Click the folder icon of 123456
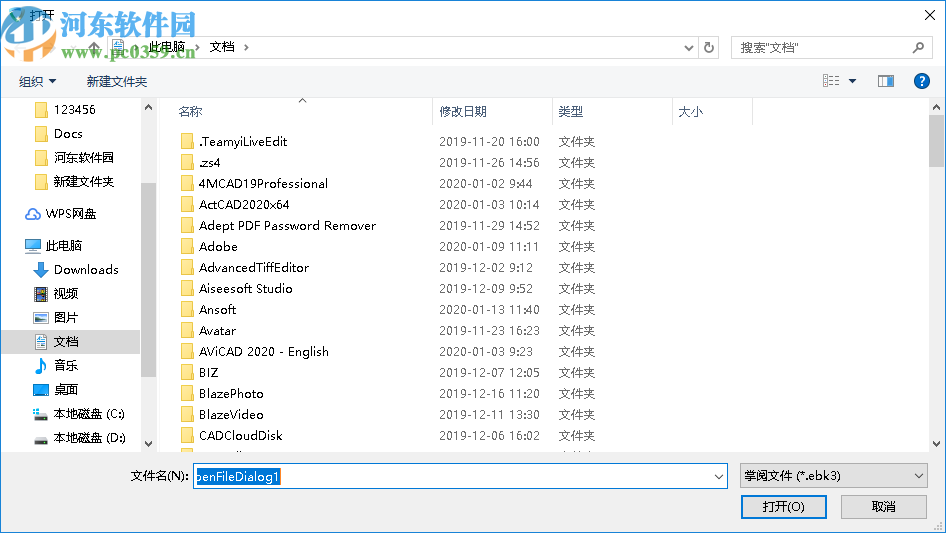The width and height of the screenshot is (946, 533). [41, 110]
